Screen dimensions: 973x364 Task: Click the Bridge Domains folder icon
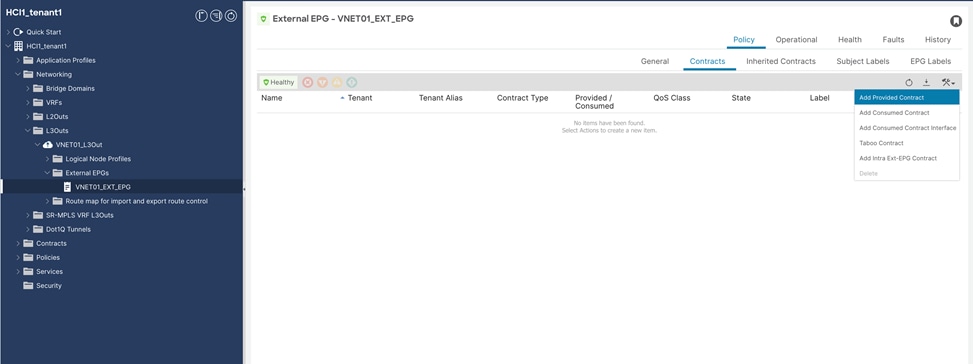pos(38,89)
